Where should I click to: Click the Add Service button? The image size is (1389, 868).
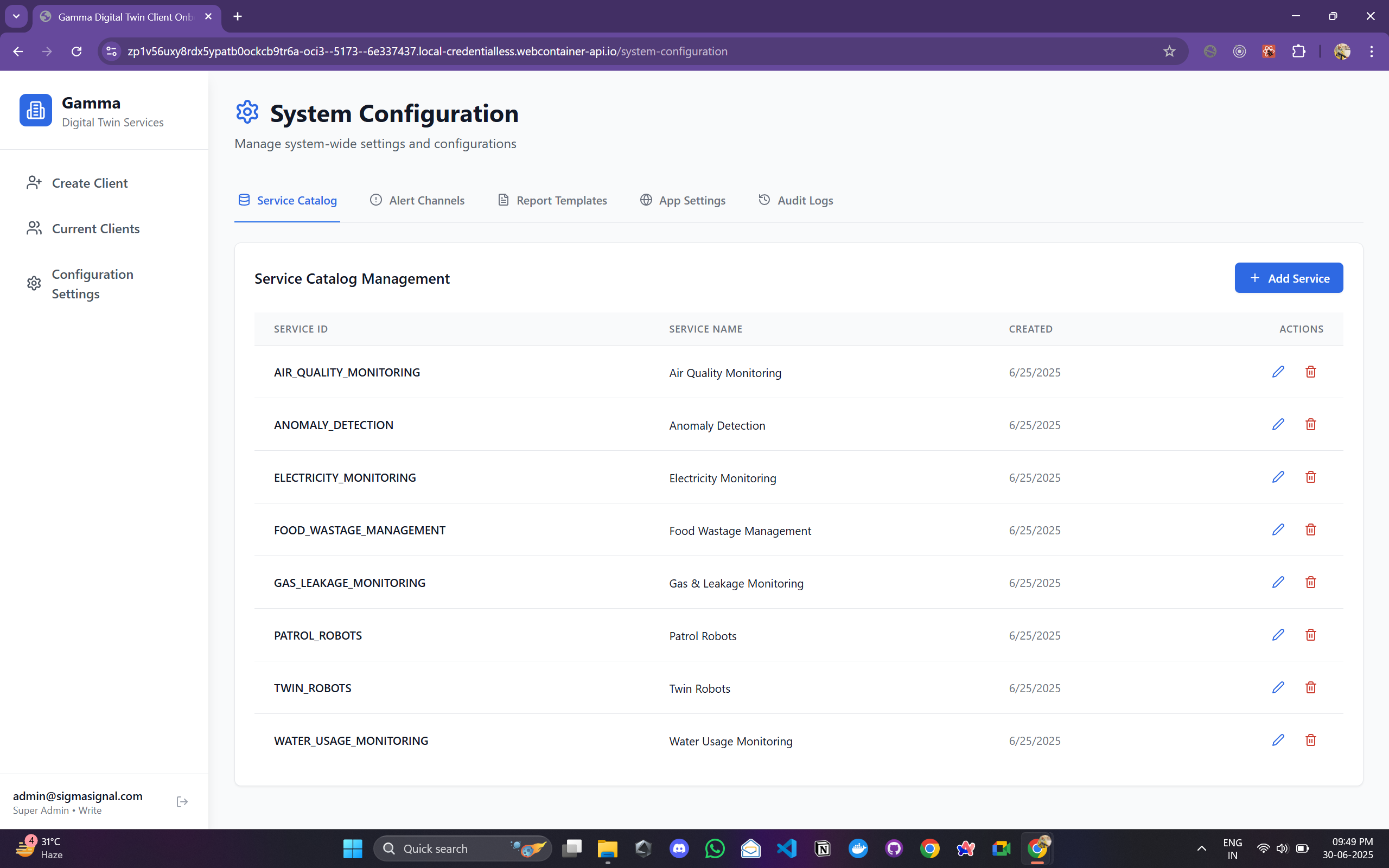tap(1289, 278)
